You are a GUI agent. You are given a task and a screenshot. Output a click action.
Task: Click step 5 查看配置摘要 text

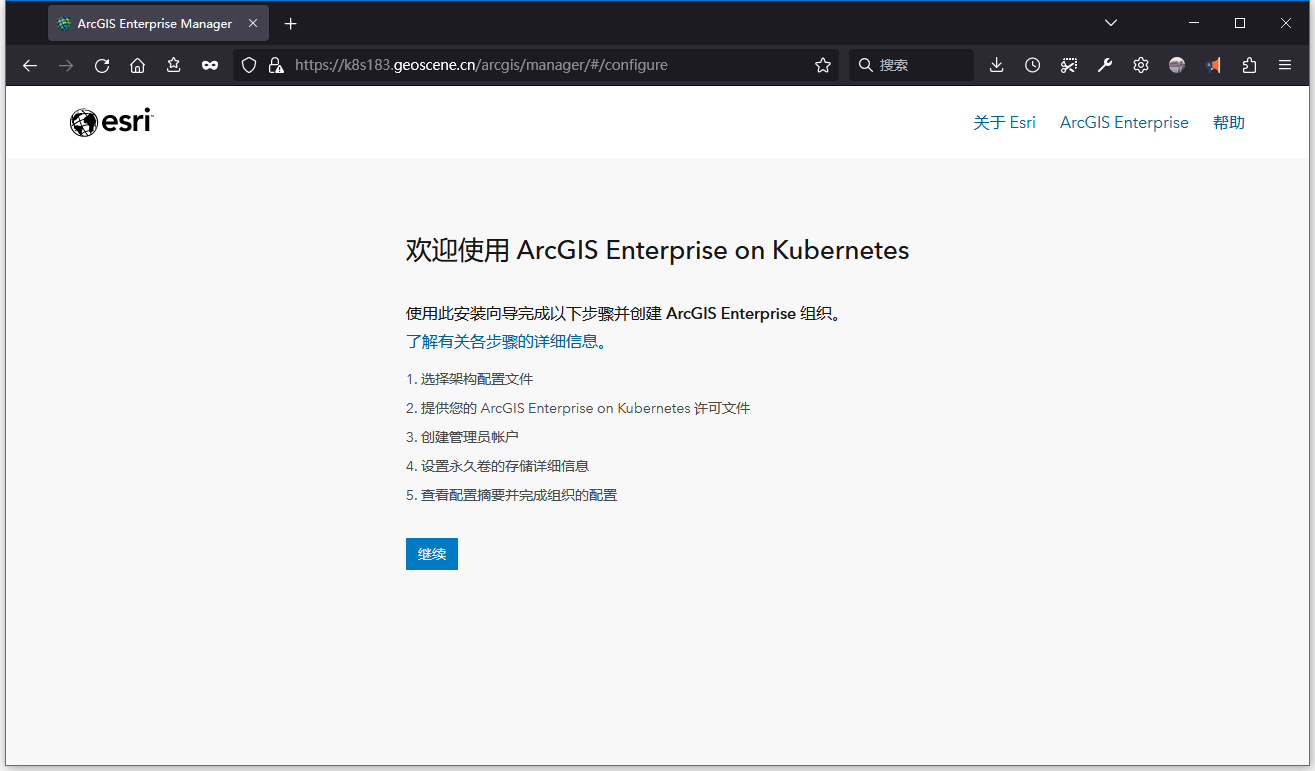[512, 495]
